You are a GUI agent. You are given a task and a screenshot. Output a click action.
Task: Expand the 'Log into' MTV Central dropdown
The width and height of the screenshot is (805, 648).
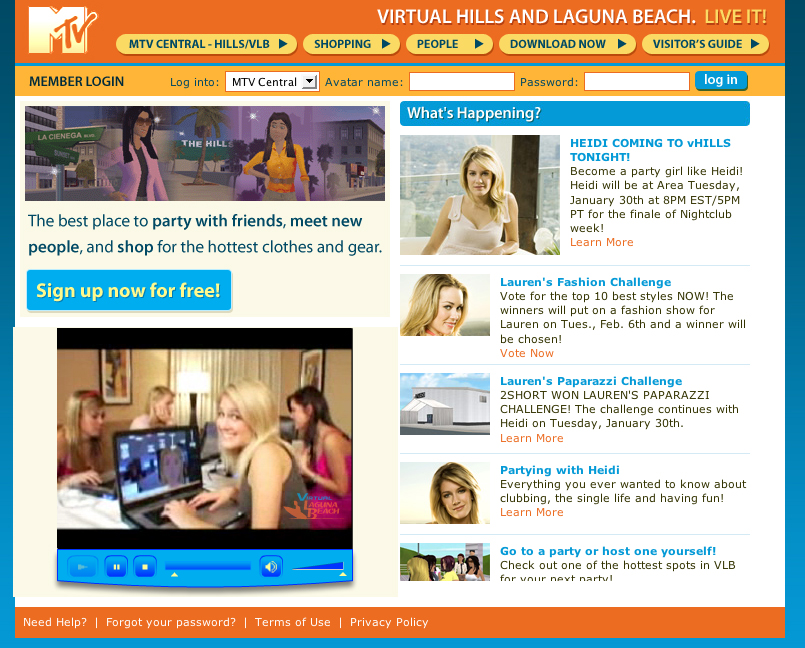pos(272,82)
